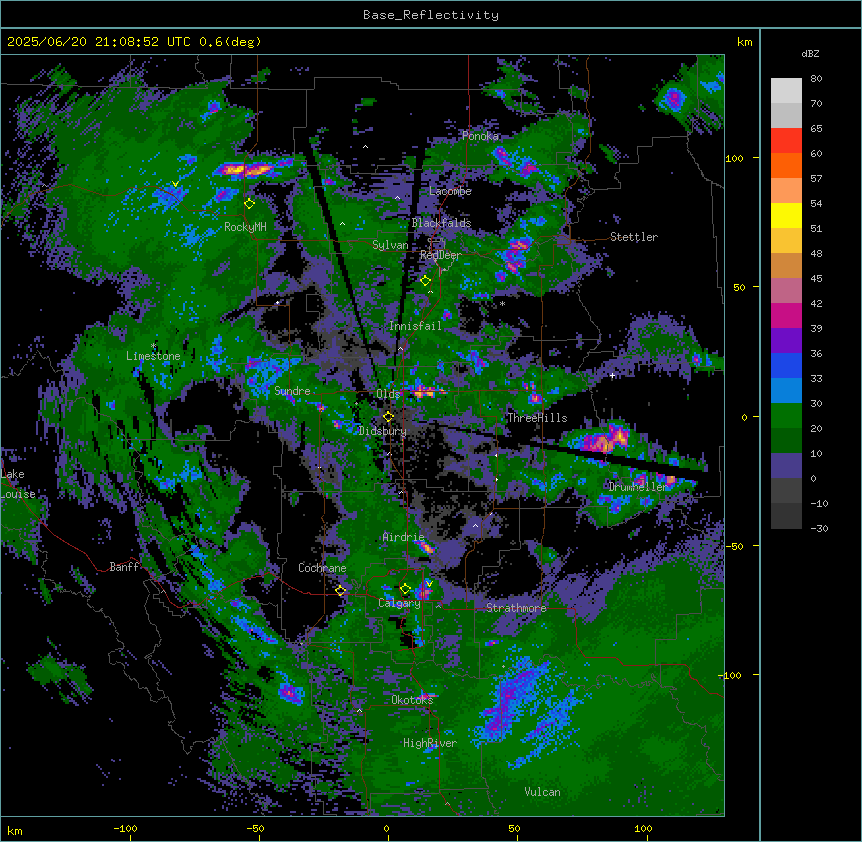Click the Drumheller city label
862x842 pixels.
(x=638, y=487)
